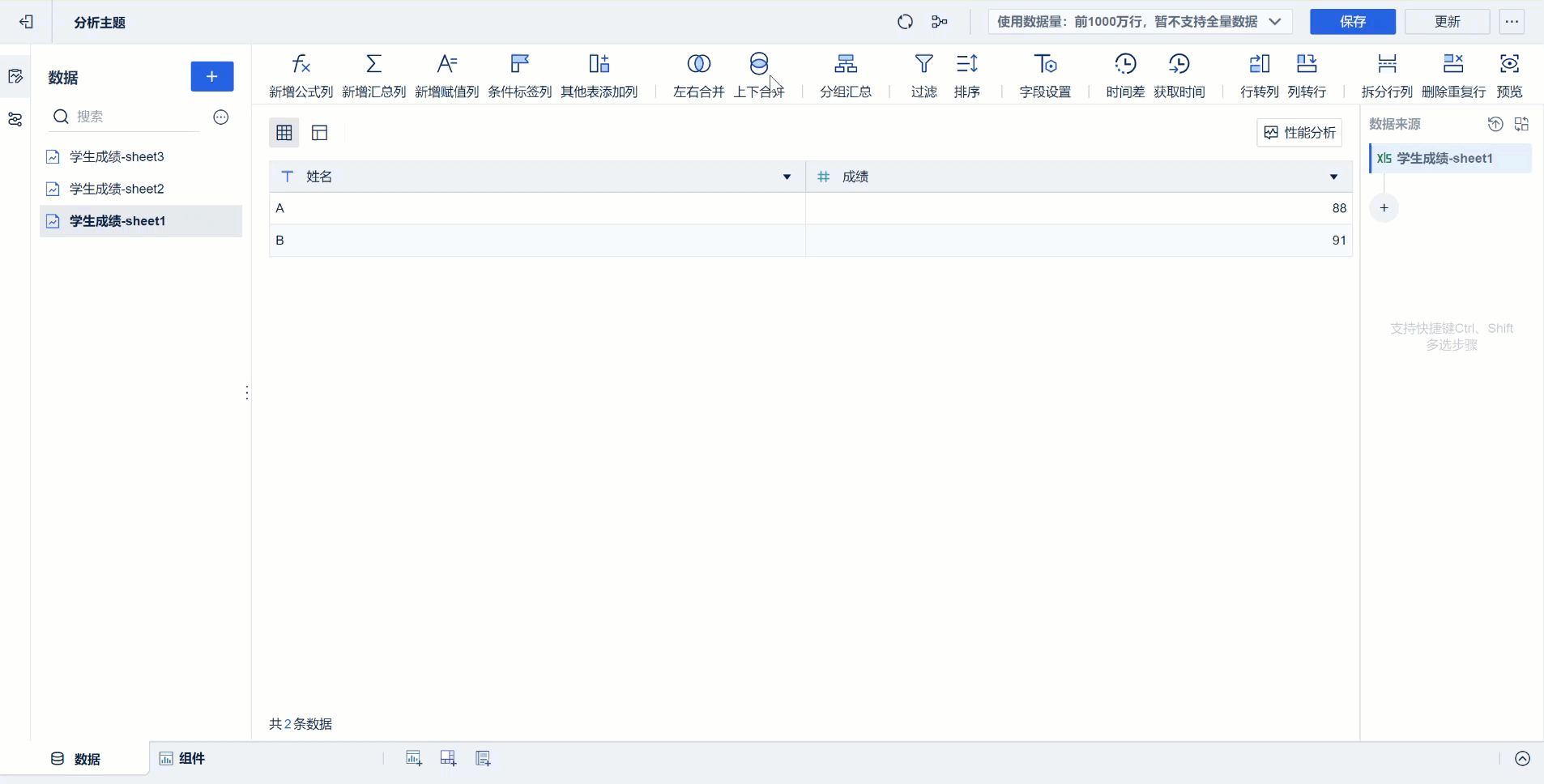Switch to table grid view
Image resolution: width=1544 pixels, height=784 pixels.
[x=284, y=132]
